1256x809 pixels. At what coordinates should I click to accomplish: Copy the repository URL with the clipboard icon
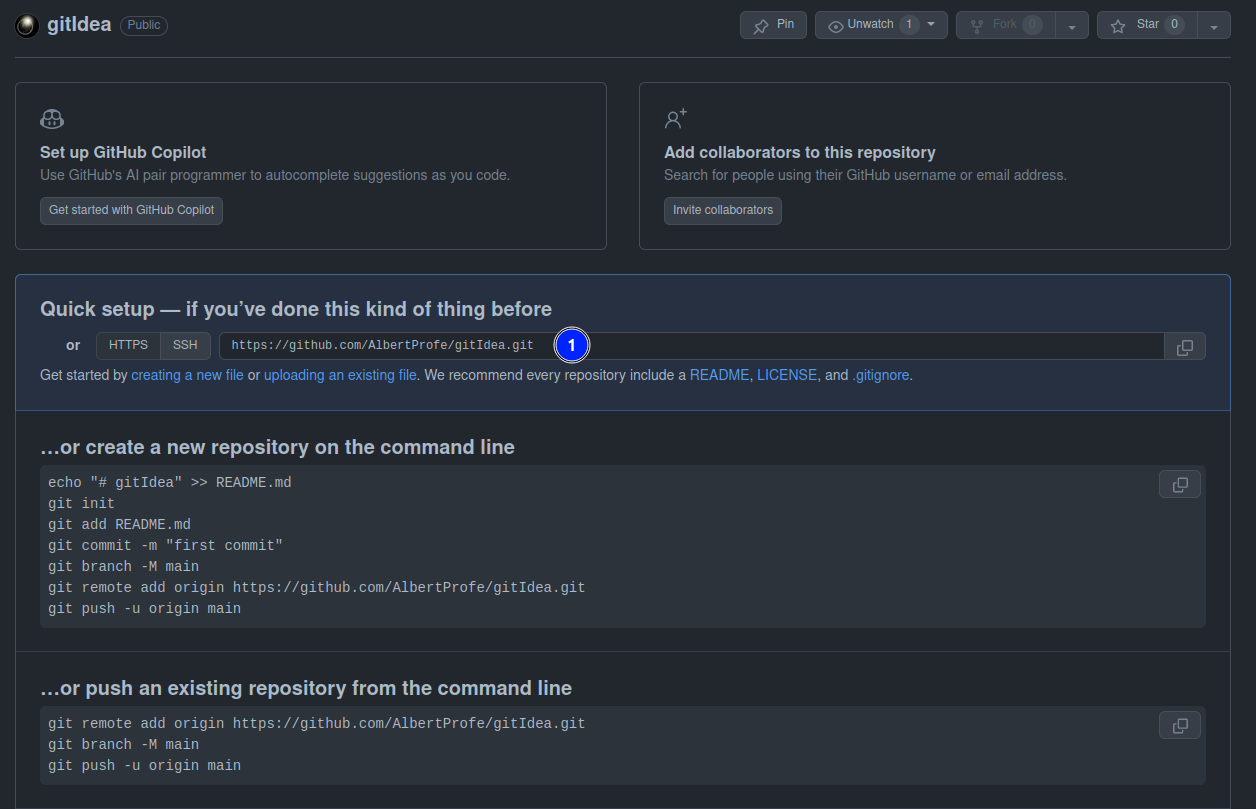(x=1185, y=346)
